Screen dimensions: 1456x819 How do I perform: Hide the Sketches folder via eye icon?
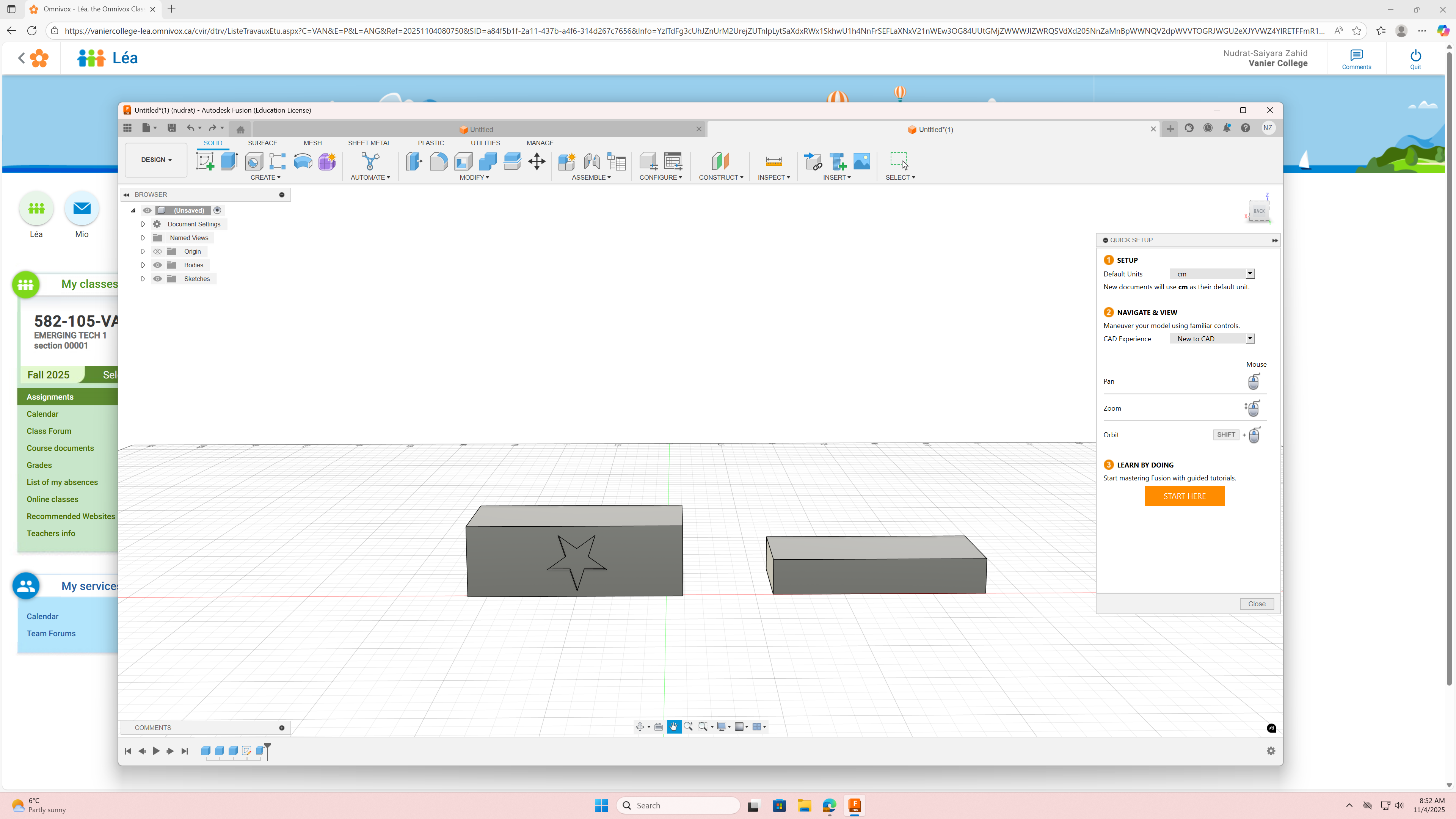pos(158,279)
